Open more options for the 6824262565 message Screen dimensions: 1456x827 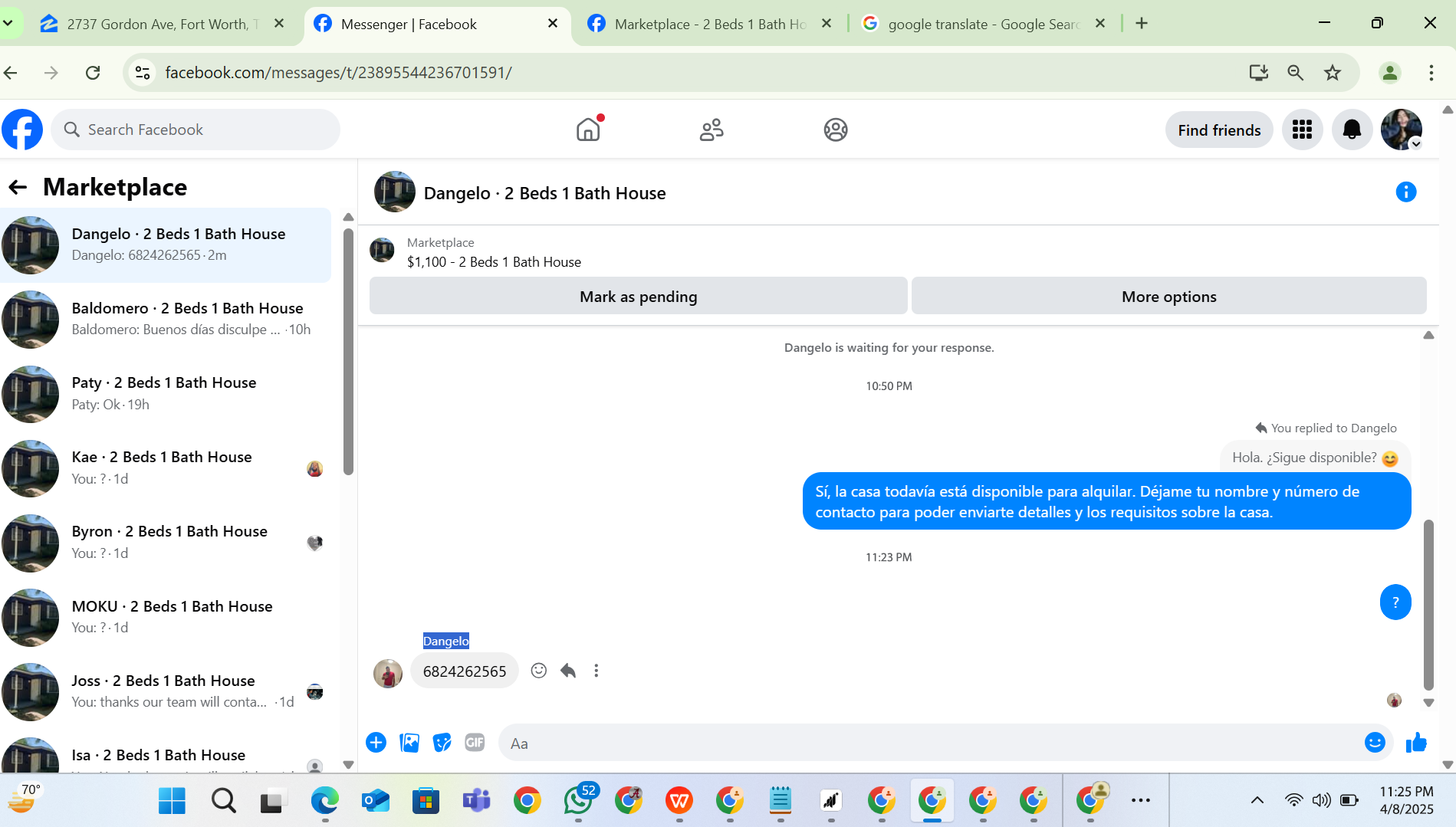point(596,671)
